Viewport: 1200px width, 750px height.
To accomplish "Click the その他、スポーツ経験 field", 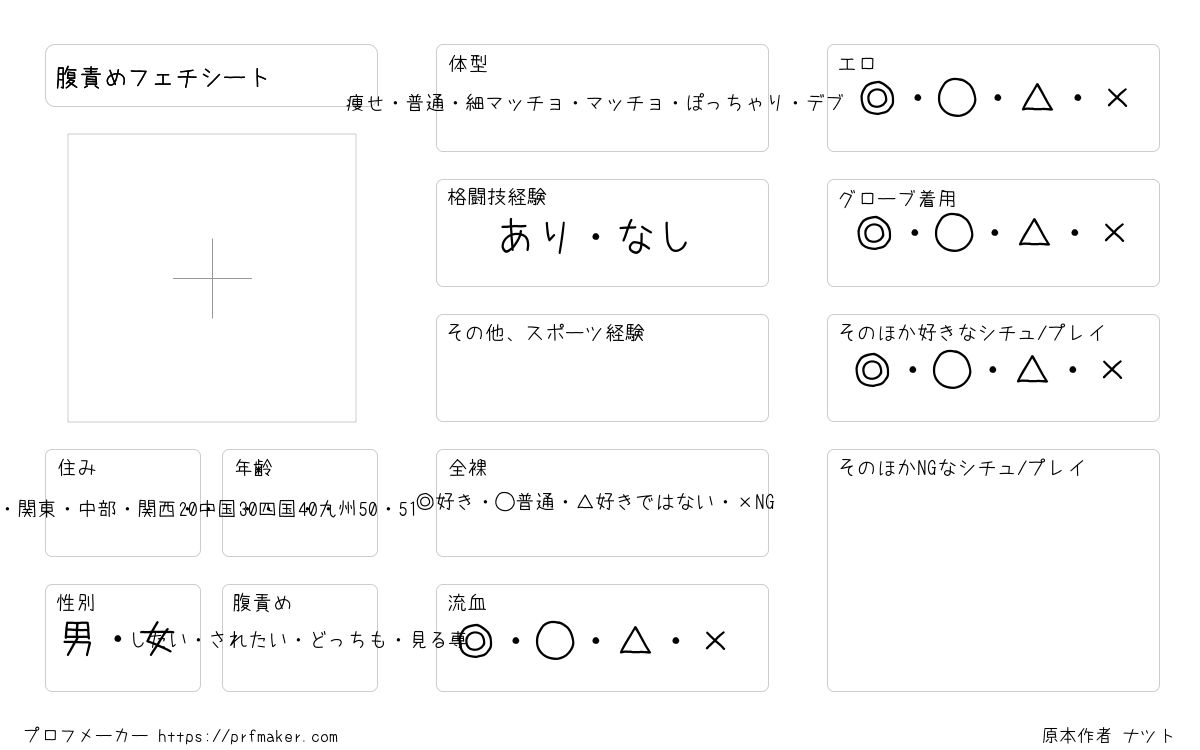I will (602, 368).
